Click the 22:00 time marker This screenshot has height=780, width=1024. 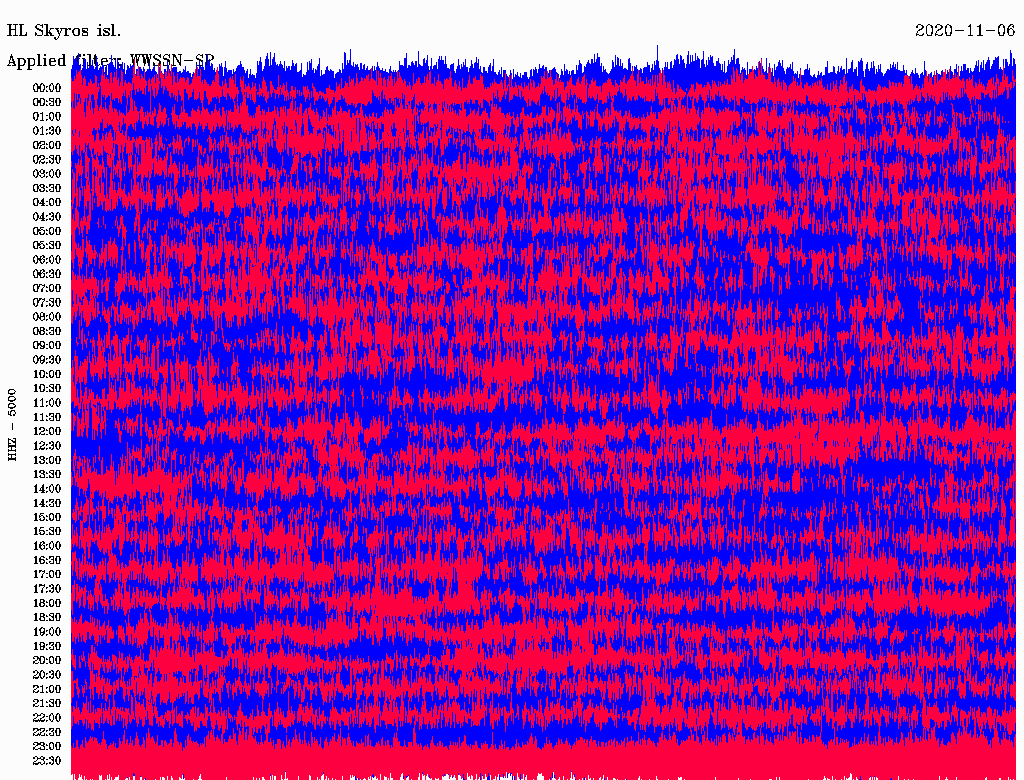(47, 718)
